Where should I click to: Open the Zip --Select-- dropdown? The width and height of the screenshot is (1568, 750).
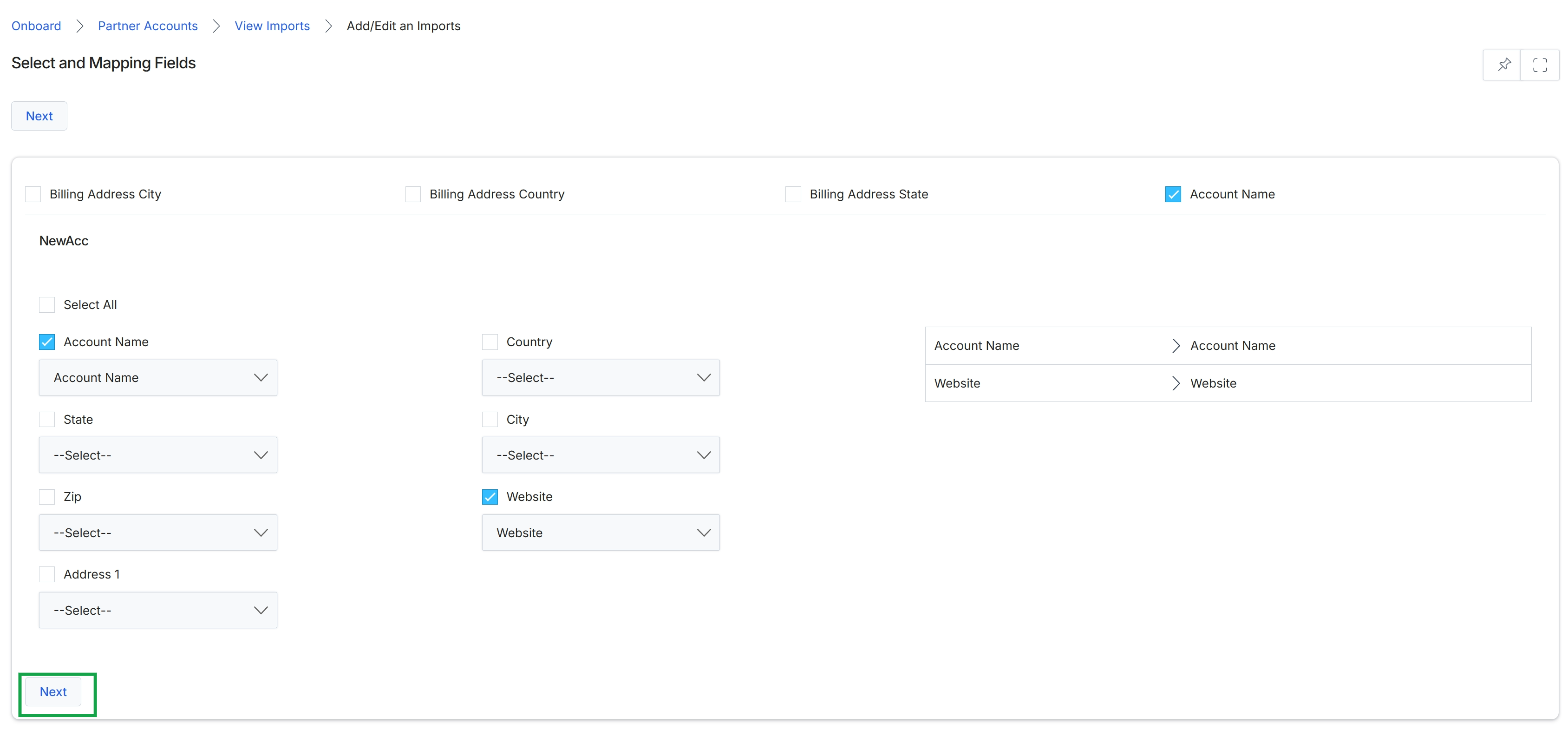point(157,533)
